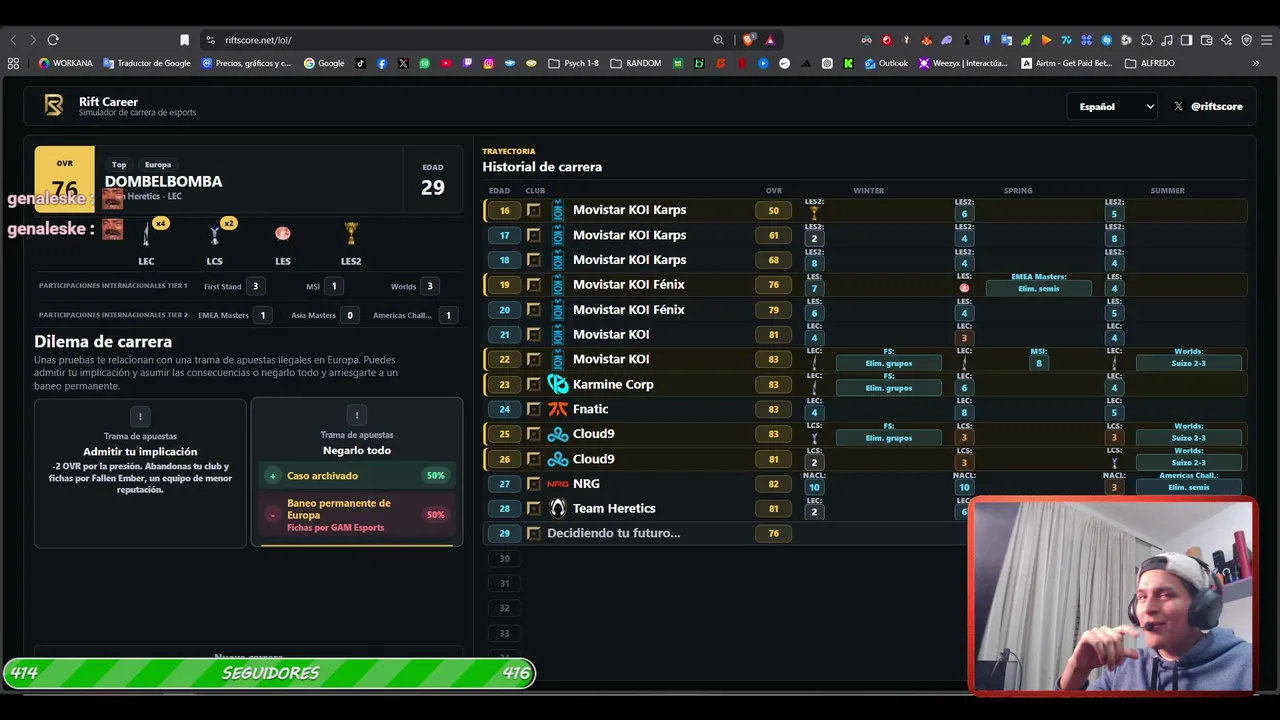Click the KOI logo in age 16 row
1280x720 pixels.
coord(558,210)
